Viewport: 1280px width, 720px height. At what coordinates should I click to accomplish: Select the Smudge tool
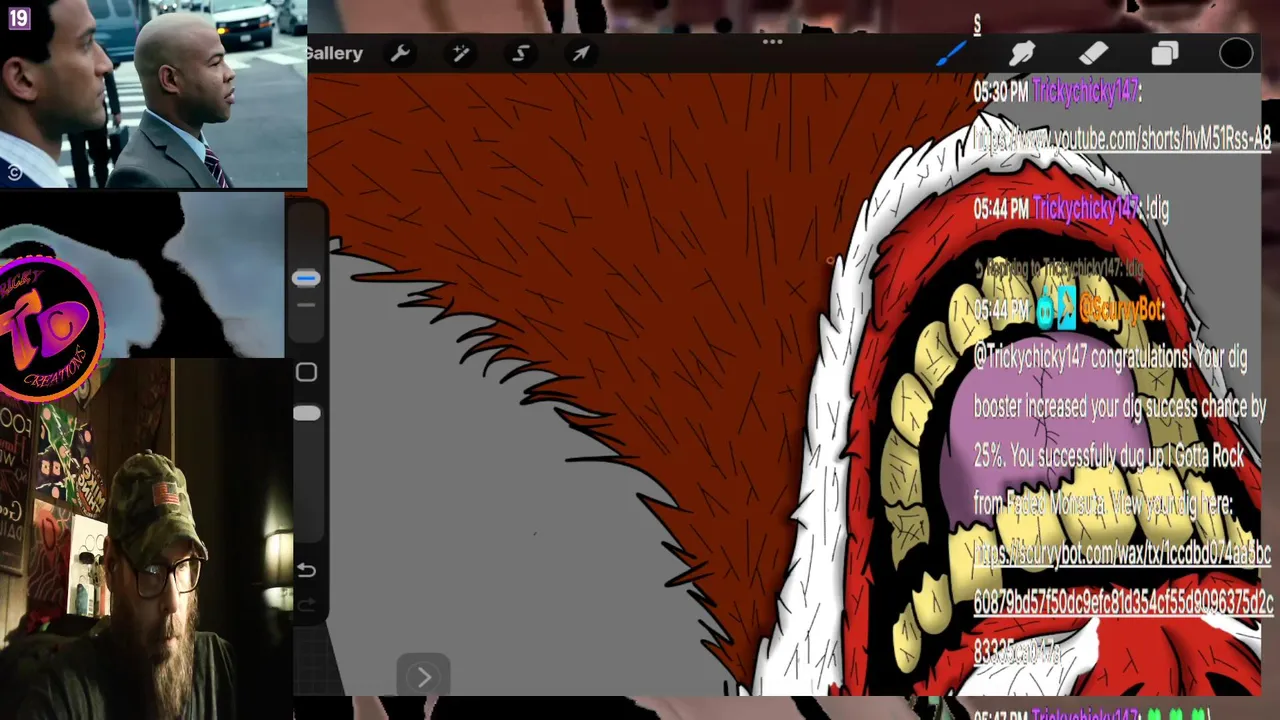pyautogui.click(x=1021, y=54)
